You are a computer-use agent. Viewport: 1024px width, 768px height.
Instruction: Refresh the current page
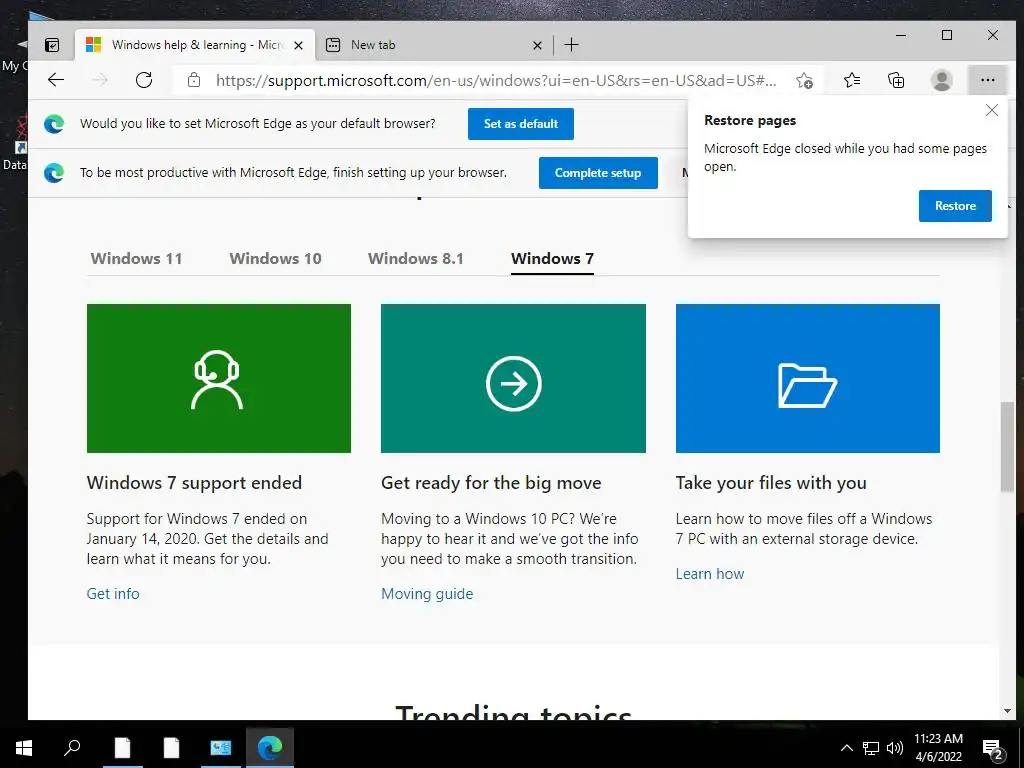click(x=144, y=80)
